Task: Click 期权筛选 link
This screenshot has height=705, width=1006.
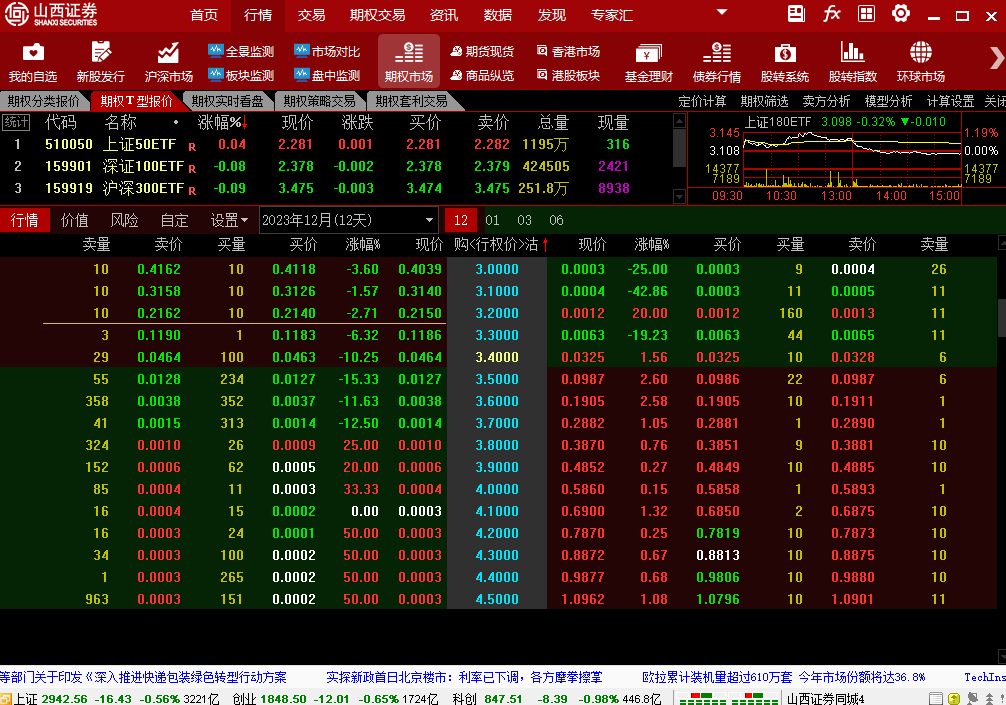Action: tap(764, 101)
